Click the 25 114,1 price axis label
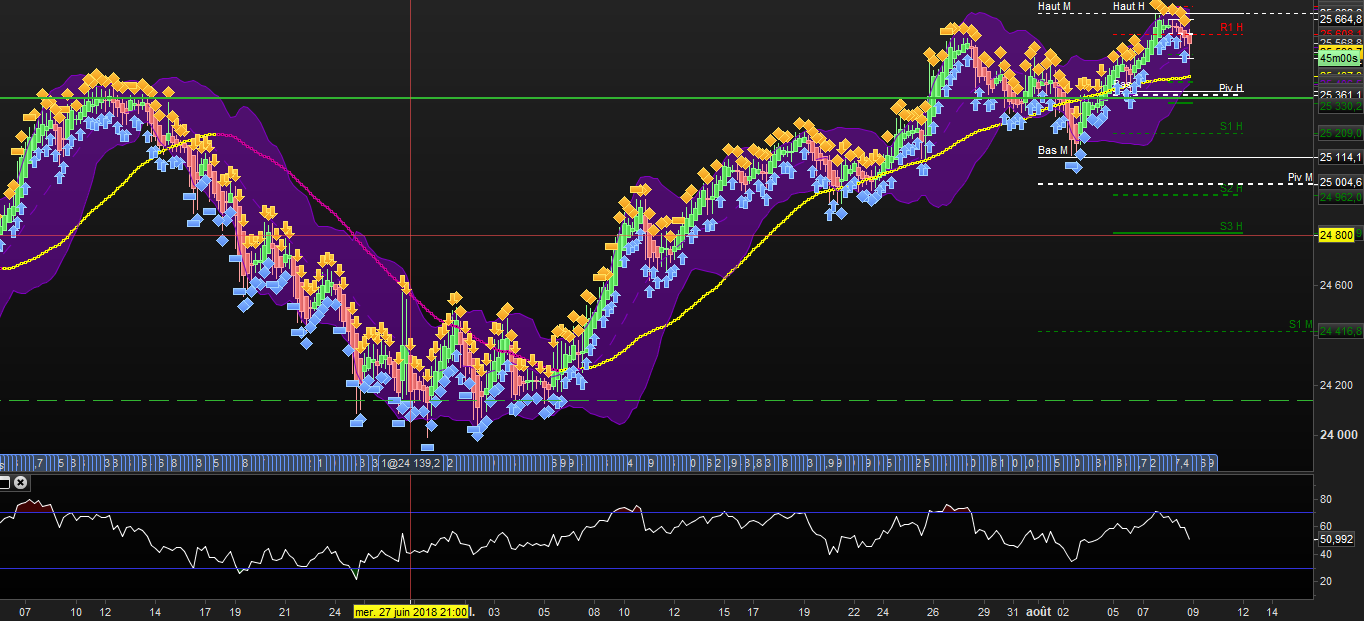1364x621 pixels. point(1338,157)
